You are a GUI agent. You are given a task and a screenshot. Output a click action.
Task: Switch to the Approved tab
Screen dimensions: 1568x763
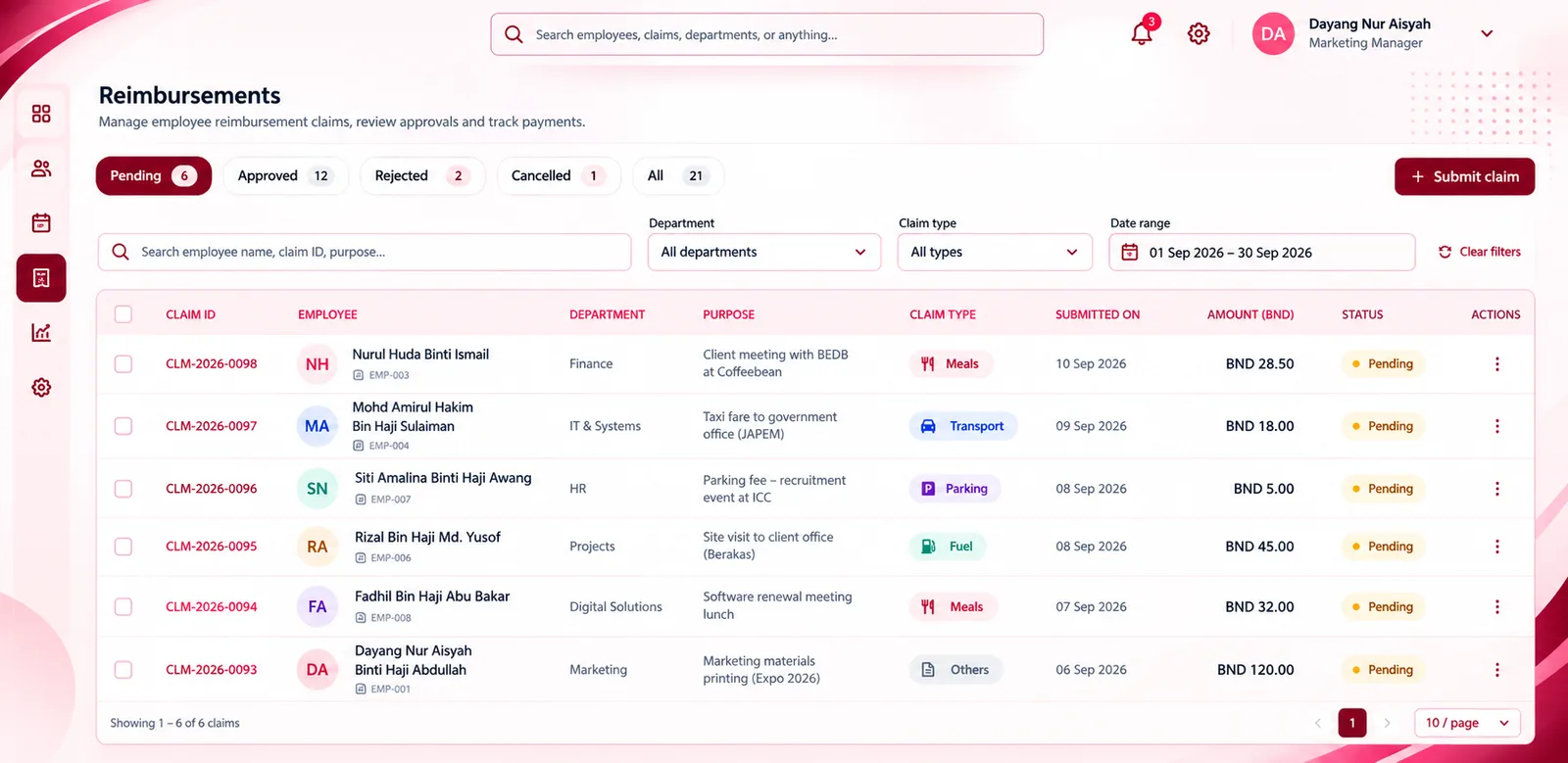(285, 176)
